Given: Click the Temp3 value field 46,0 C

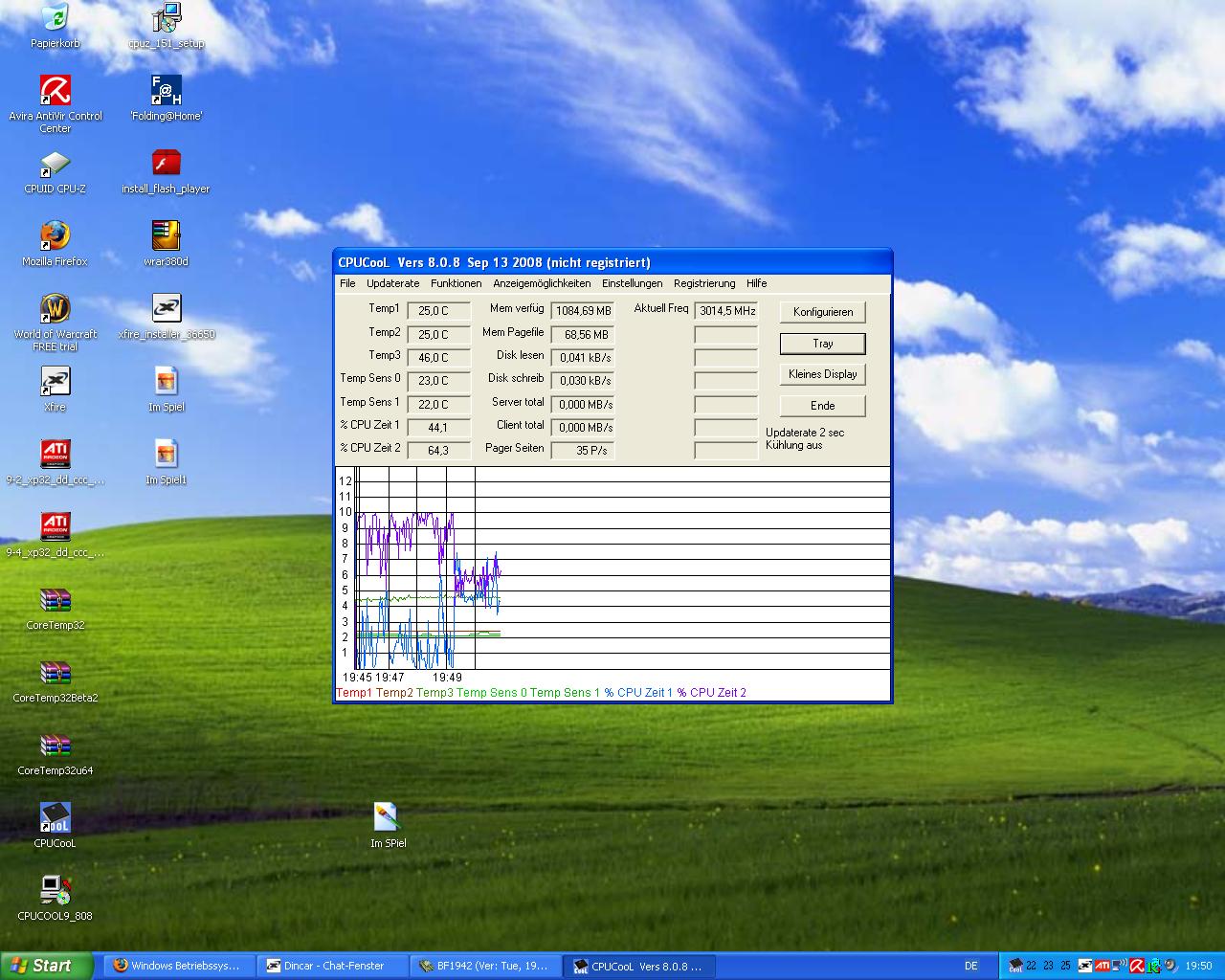Looking at the screenshot, I should click(439, 358).
